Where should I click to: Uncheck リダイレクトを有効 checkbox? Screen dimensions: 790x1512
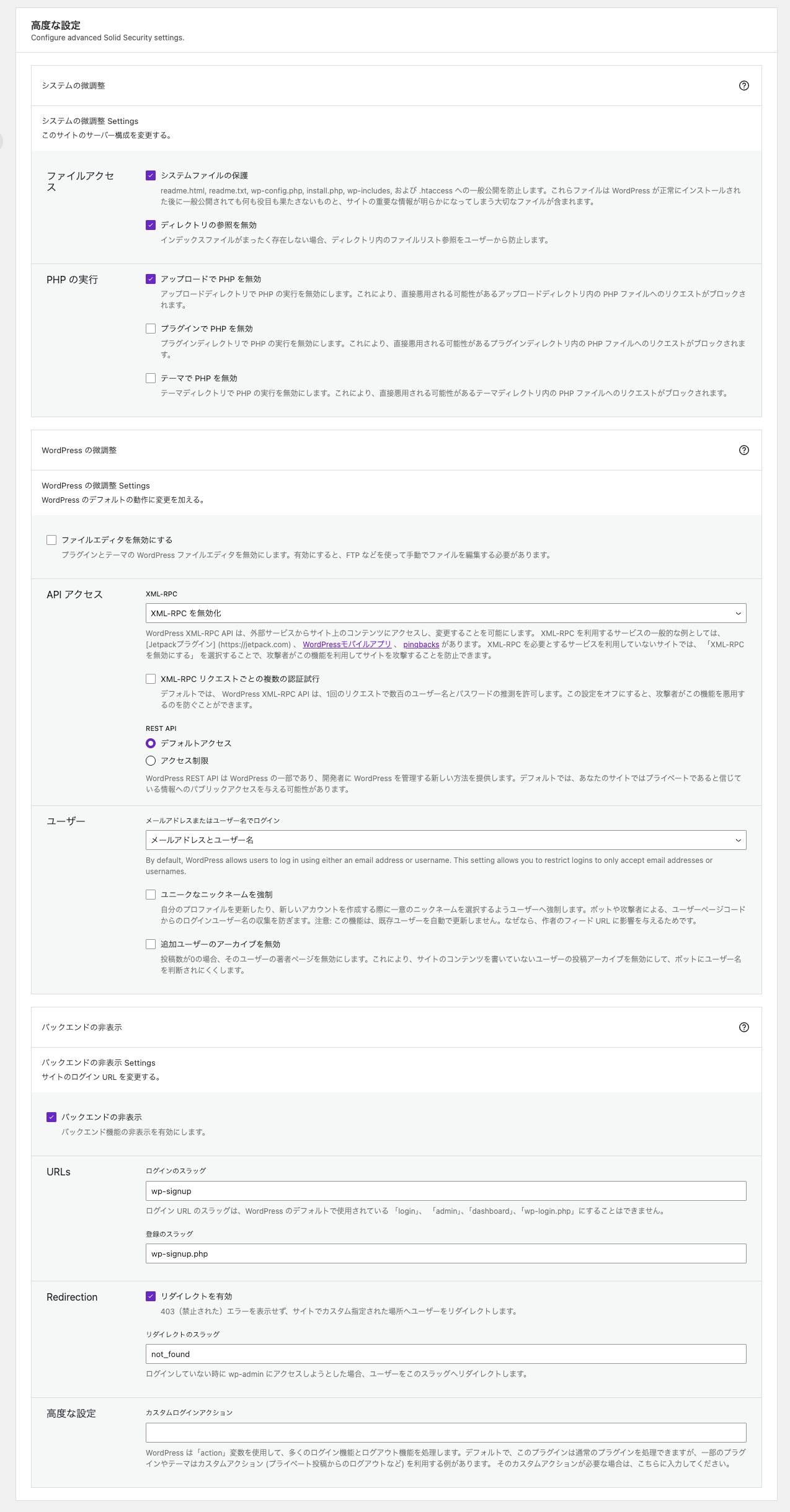tap(151, 1296)
